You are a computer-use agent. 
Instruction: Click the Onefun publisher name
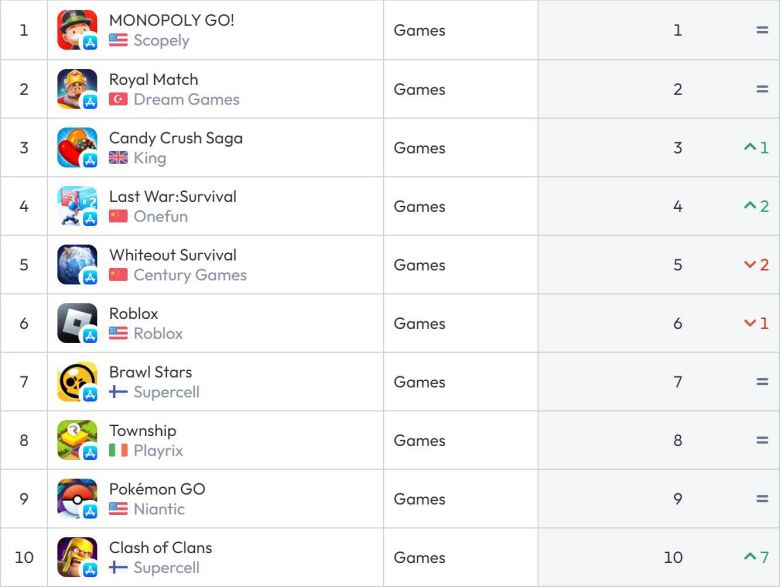click(x=160, y=216)
